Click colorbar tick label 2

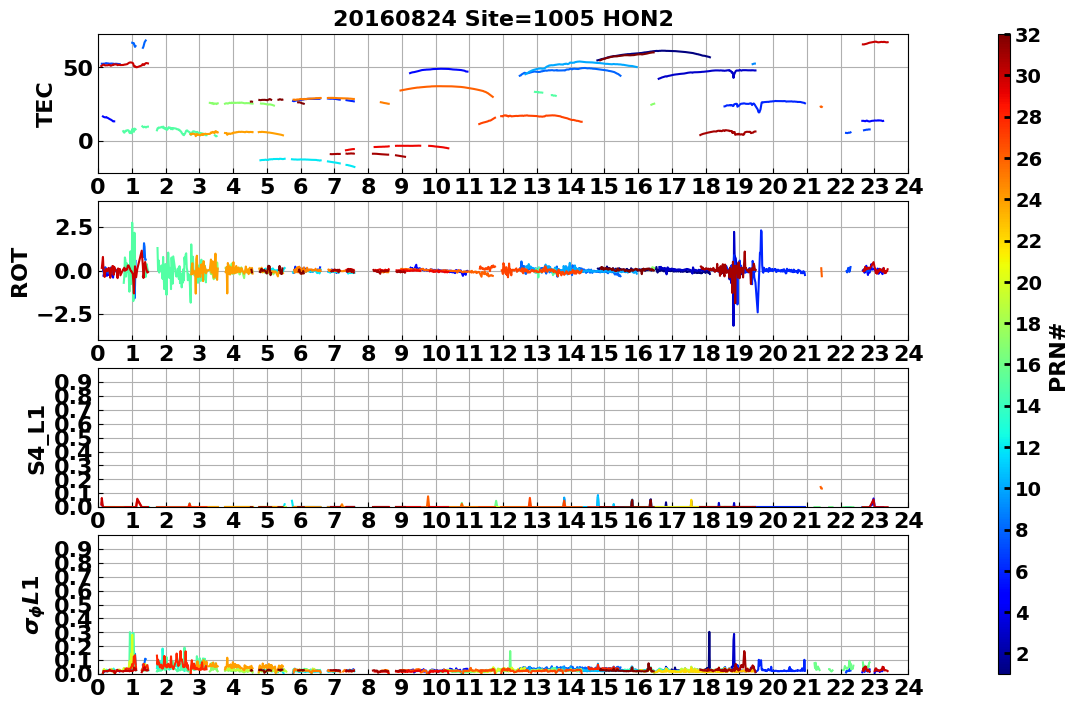pyautogui.click(x=1021, y=653)
